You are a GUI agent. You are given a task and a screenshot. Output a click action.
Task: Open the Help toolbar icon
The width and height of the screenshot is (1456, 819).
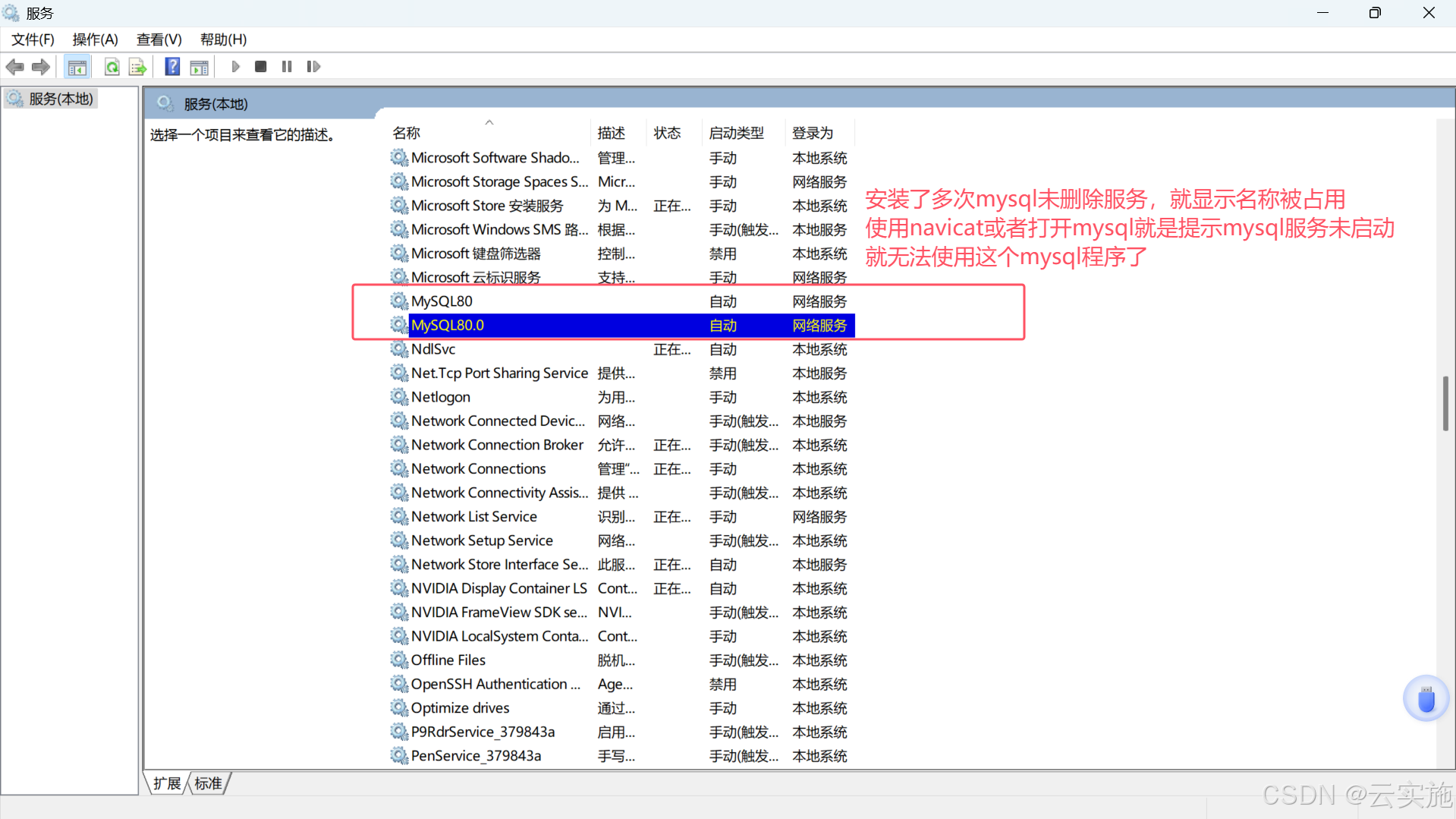click(x=172, y=67)
